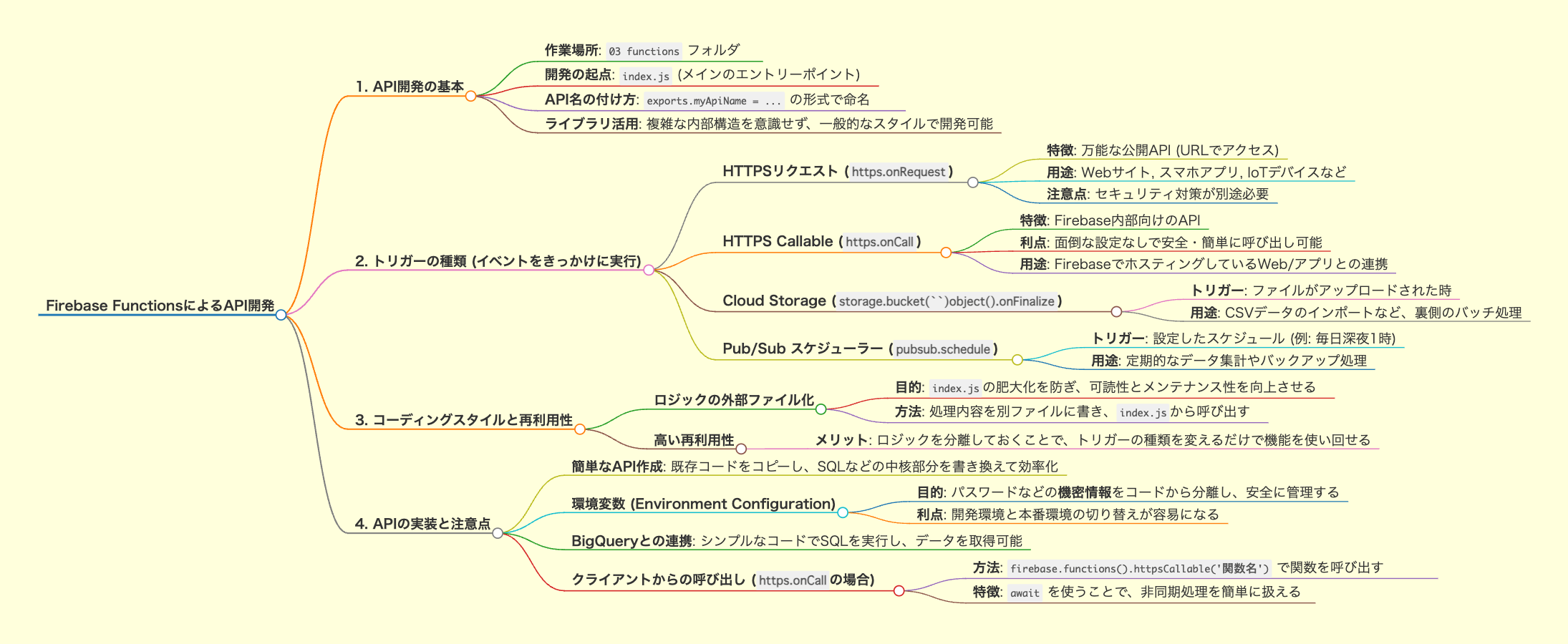The image size is (1568, 644).
Task: Collapse the circle after '1. API開発の基本'
Action: click(x=470, y=96)
